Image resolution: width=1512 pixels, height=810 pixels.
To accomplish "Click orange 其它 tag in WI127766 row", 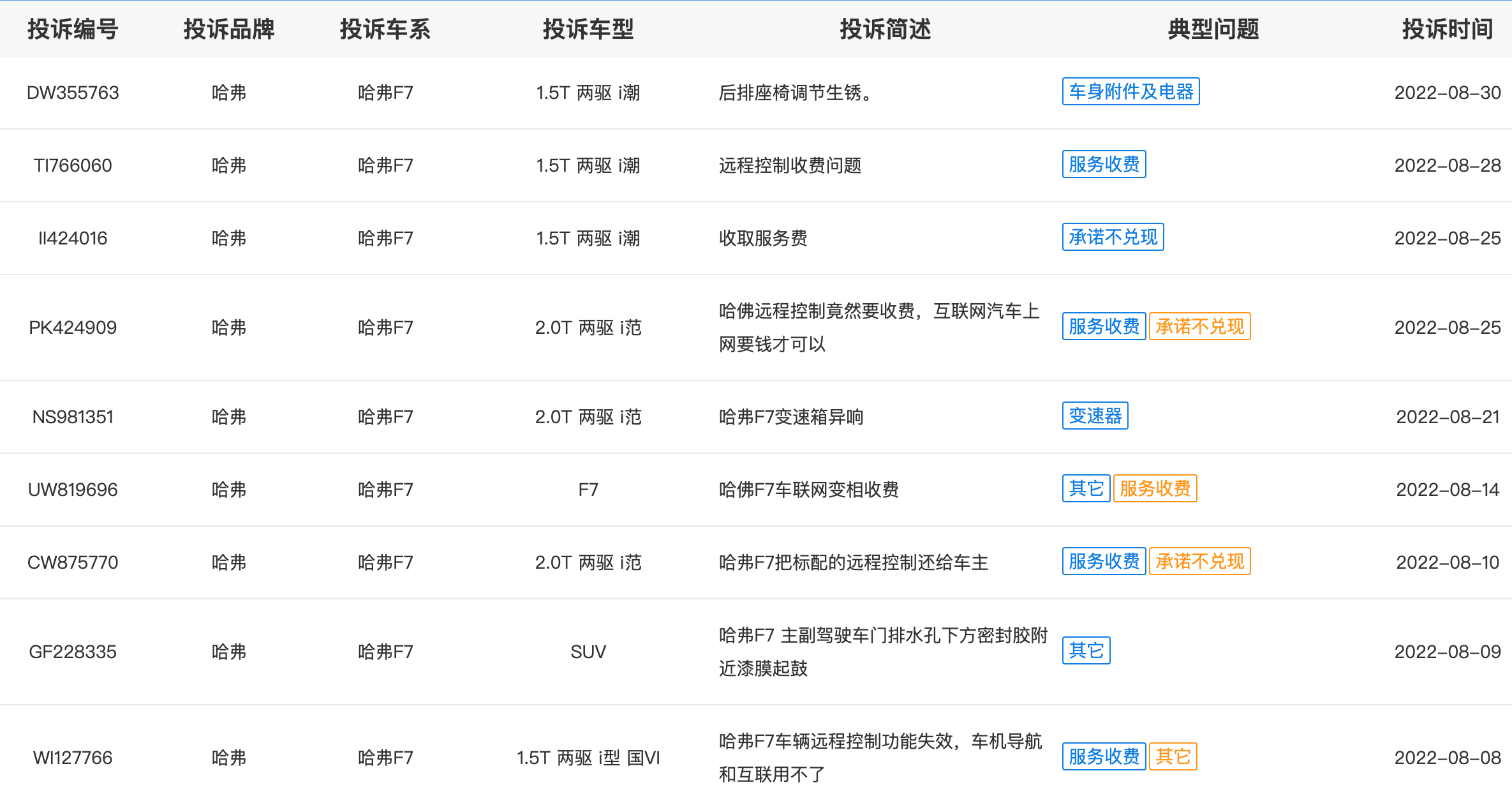I will 1173,757.
